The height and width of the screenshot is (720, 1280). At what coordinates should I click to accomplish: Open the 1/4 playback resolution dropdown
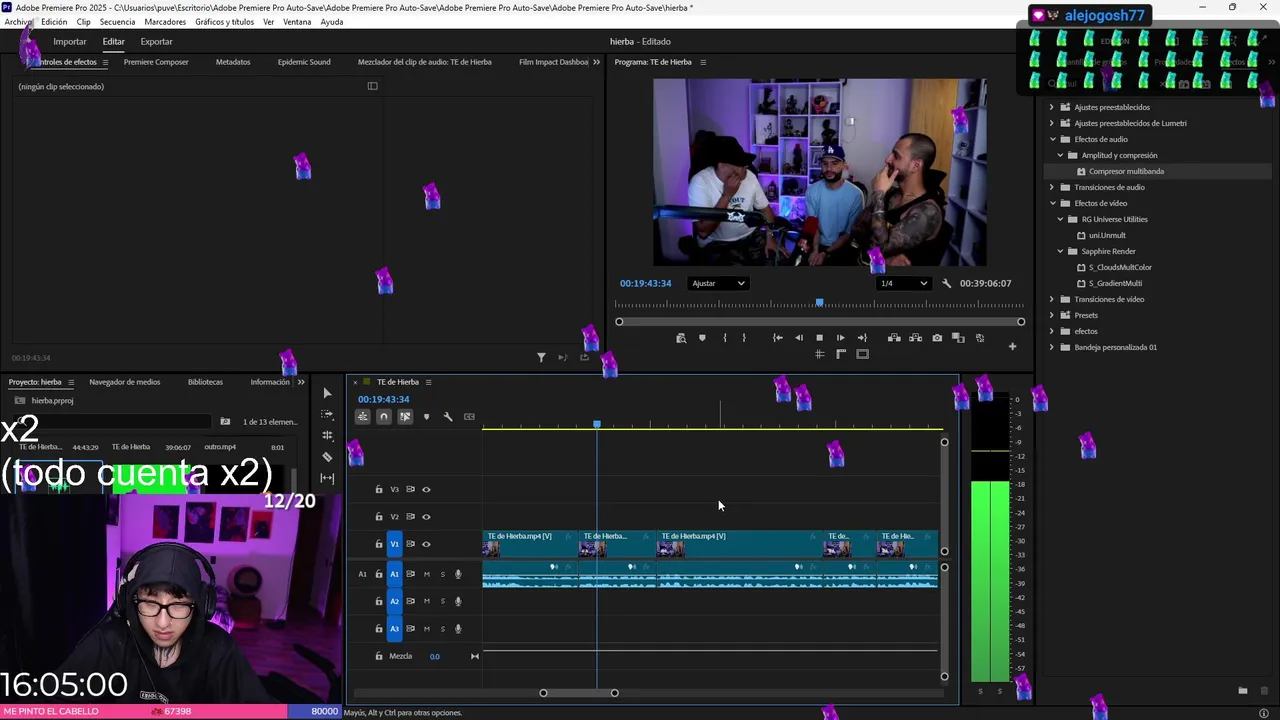[x=903, y=283]
